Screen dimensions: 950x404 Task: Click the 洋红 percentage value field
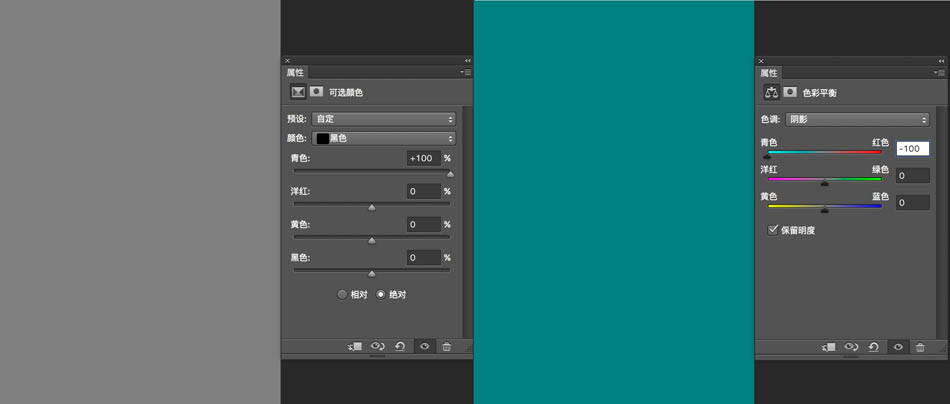coord(424,191)
